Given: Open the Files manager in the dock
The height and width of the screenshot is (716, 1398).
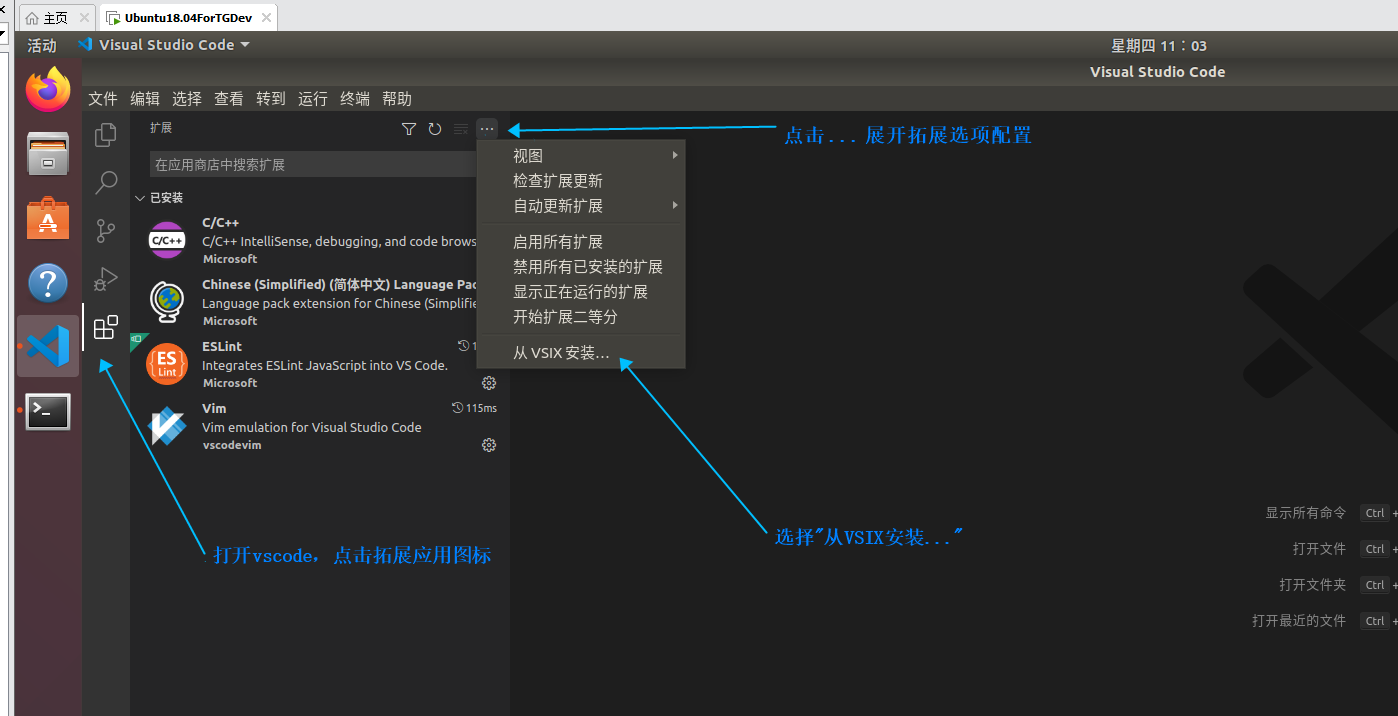Looking at the screenshot, I should [48, 154].
